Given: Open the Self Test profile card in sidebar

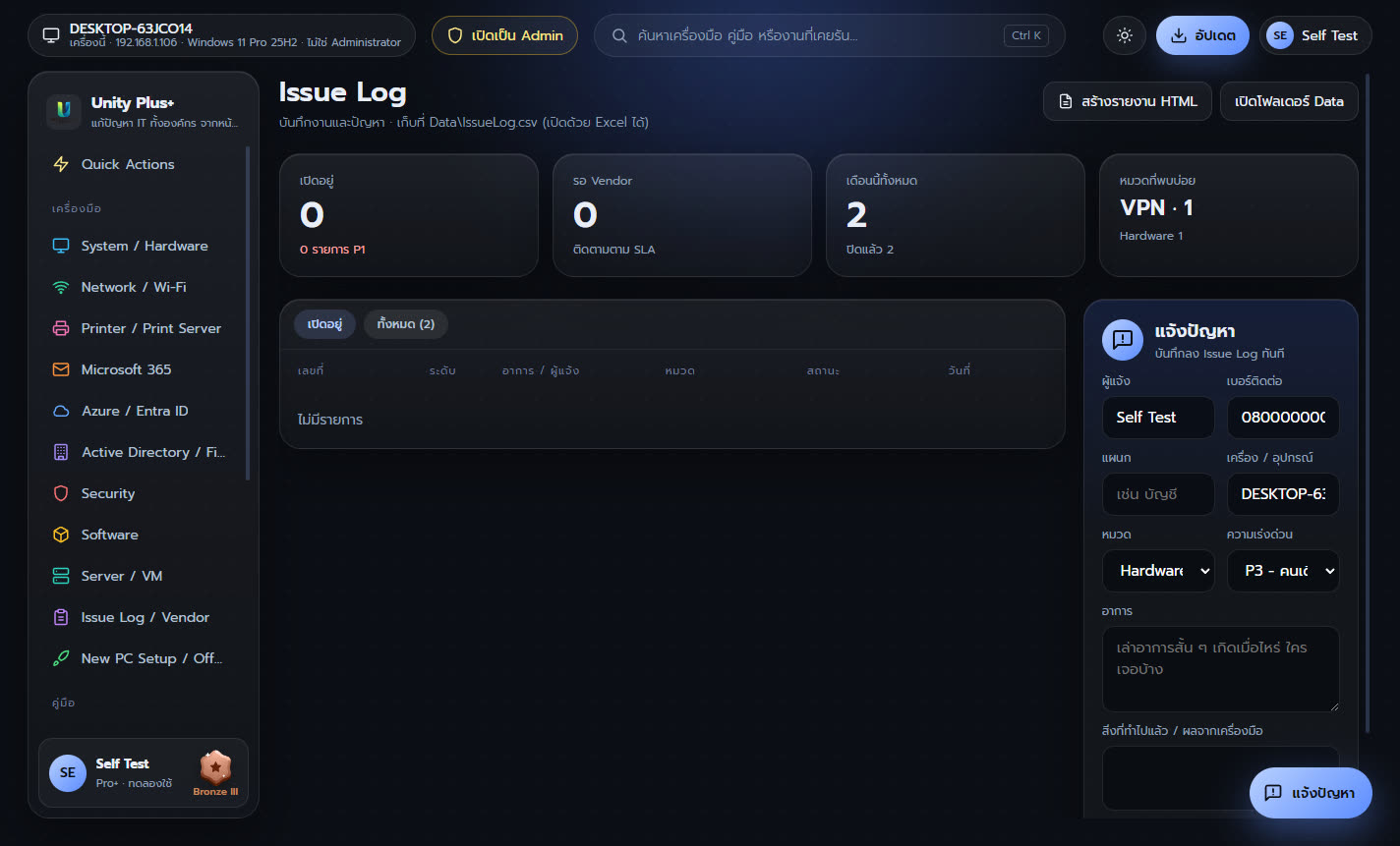Looking at the screenshot, I should pos(144,772).
